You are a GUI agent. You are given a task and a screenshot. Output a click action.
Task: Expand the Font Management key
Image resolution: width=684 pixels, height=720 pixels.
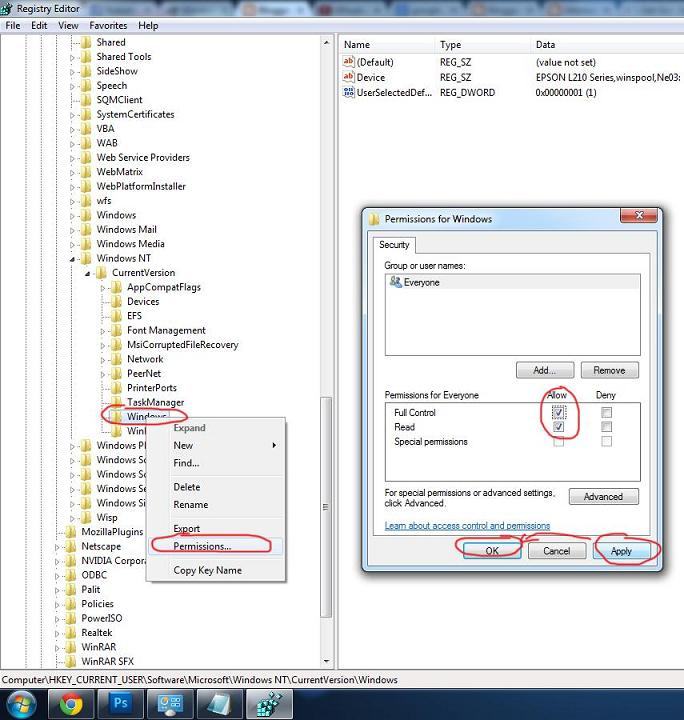pos(102,331)
